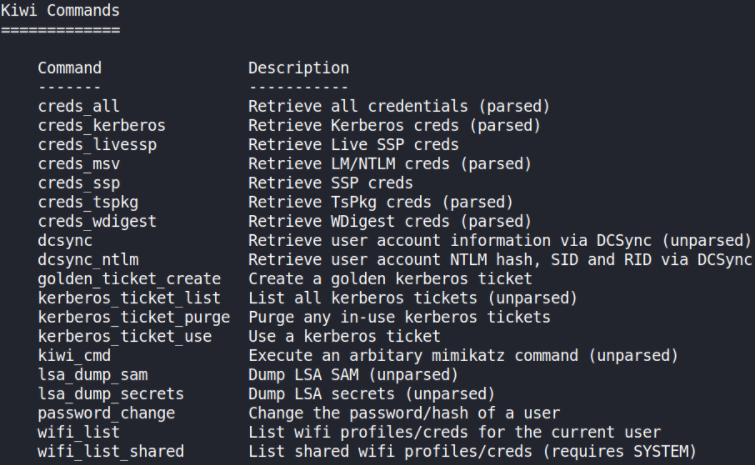This screenshot has width=755, height=465.
Task: Click 'Dump LSA SAM (unparsed)' description text
Action: coord(353,375)
